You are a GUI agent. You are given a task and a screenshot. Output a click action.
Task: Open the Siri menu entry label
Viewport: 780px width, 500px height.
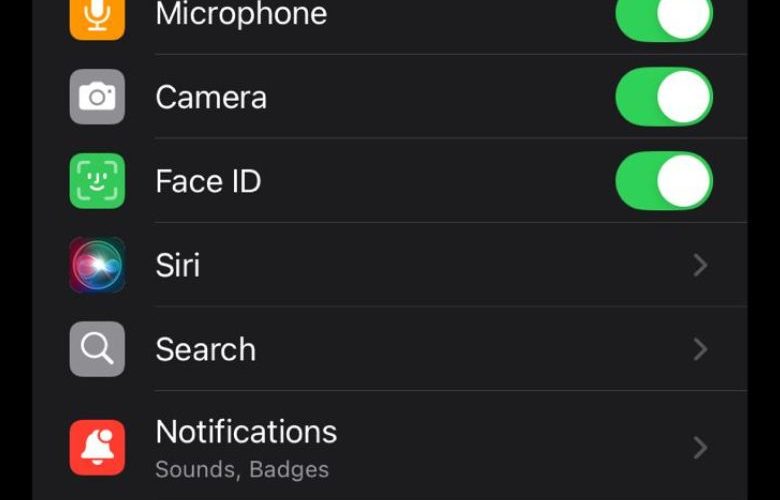coord(178,265)
